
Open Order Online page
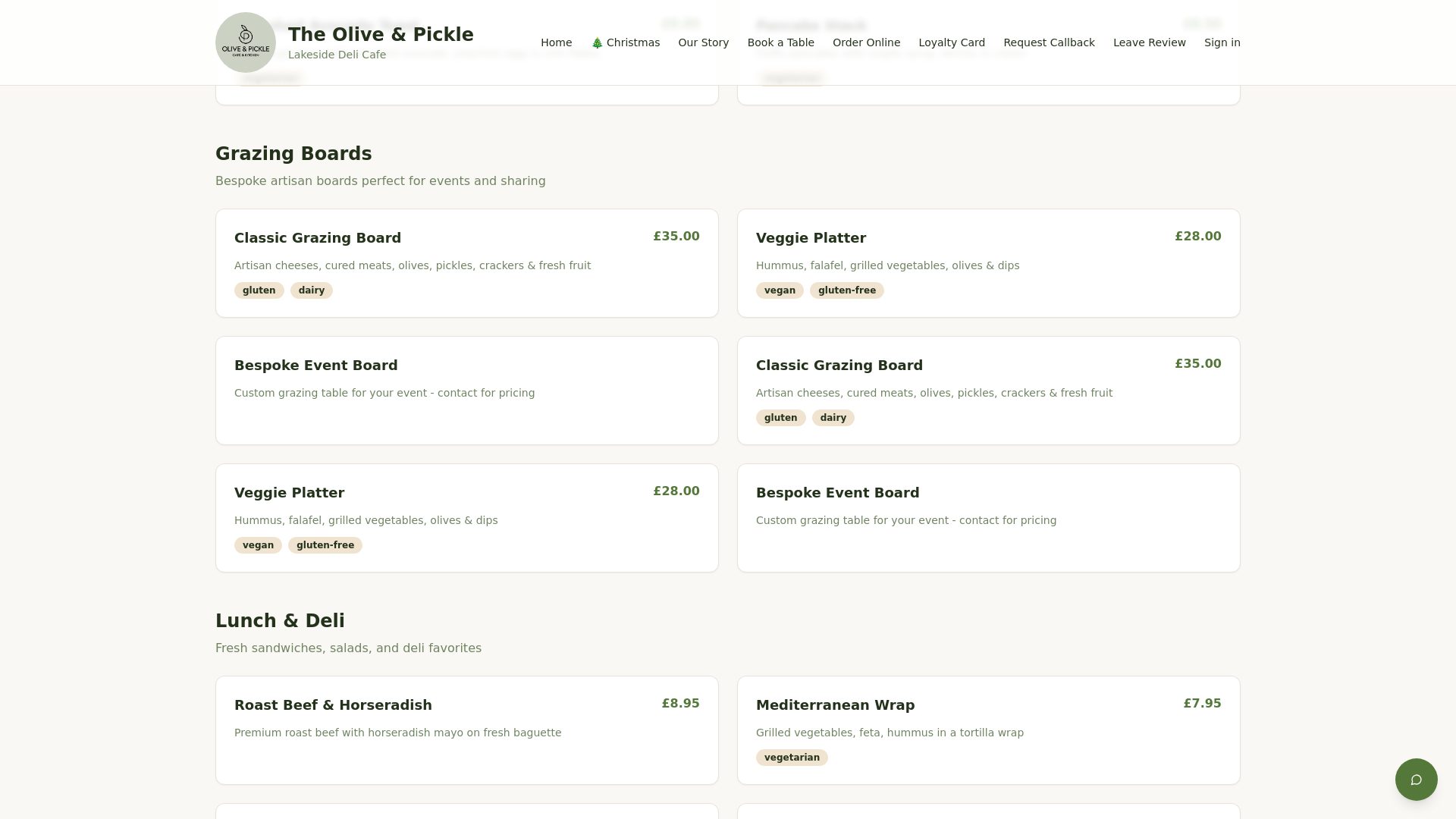tap(867, 42)
